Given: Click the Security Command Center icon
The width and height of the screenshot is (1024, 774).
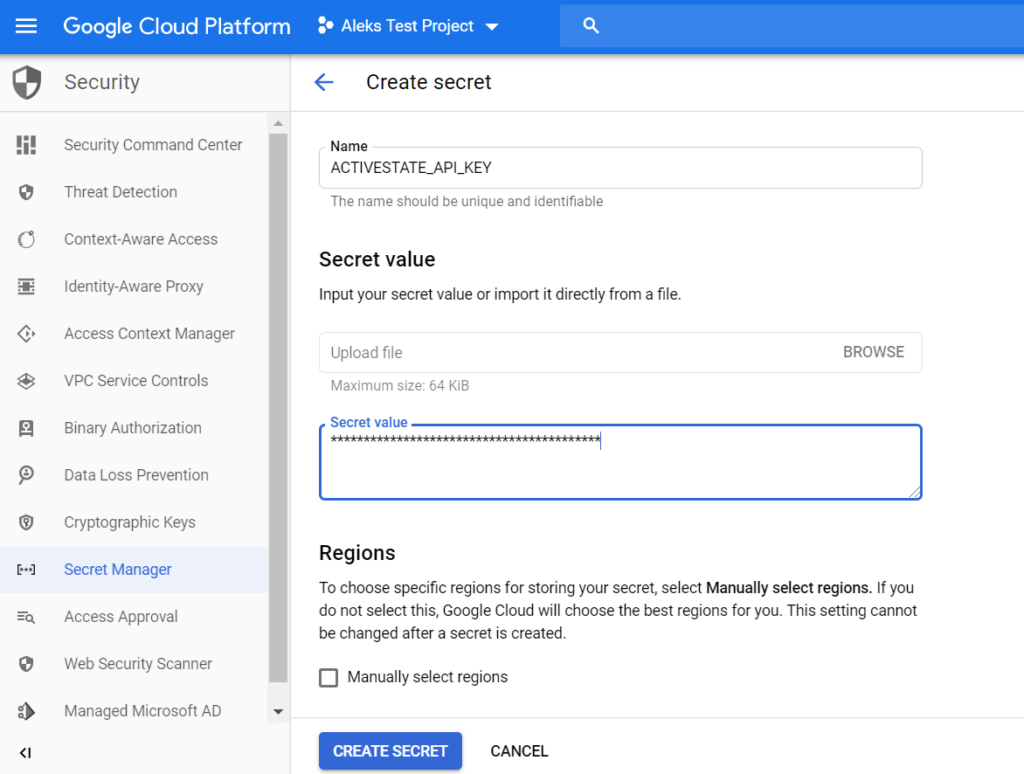Looking at the screenshot, I should click(x=26, y=145).
